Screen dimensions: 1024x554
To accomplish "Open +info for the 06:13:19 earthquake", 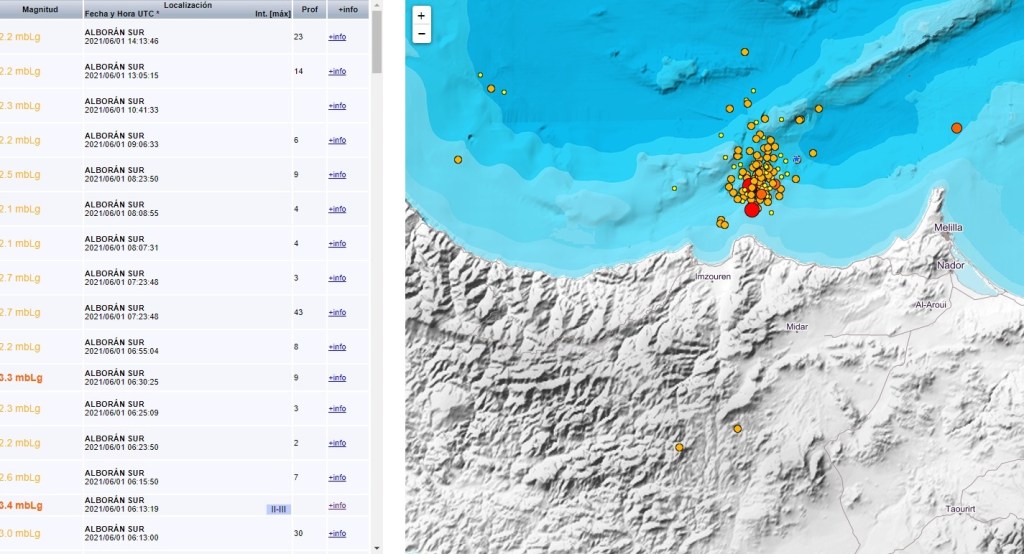I will [x=337, y=506].
